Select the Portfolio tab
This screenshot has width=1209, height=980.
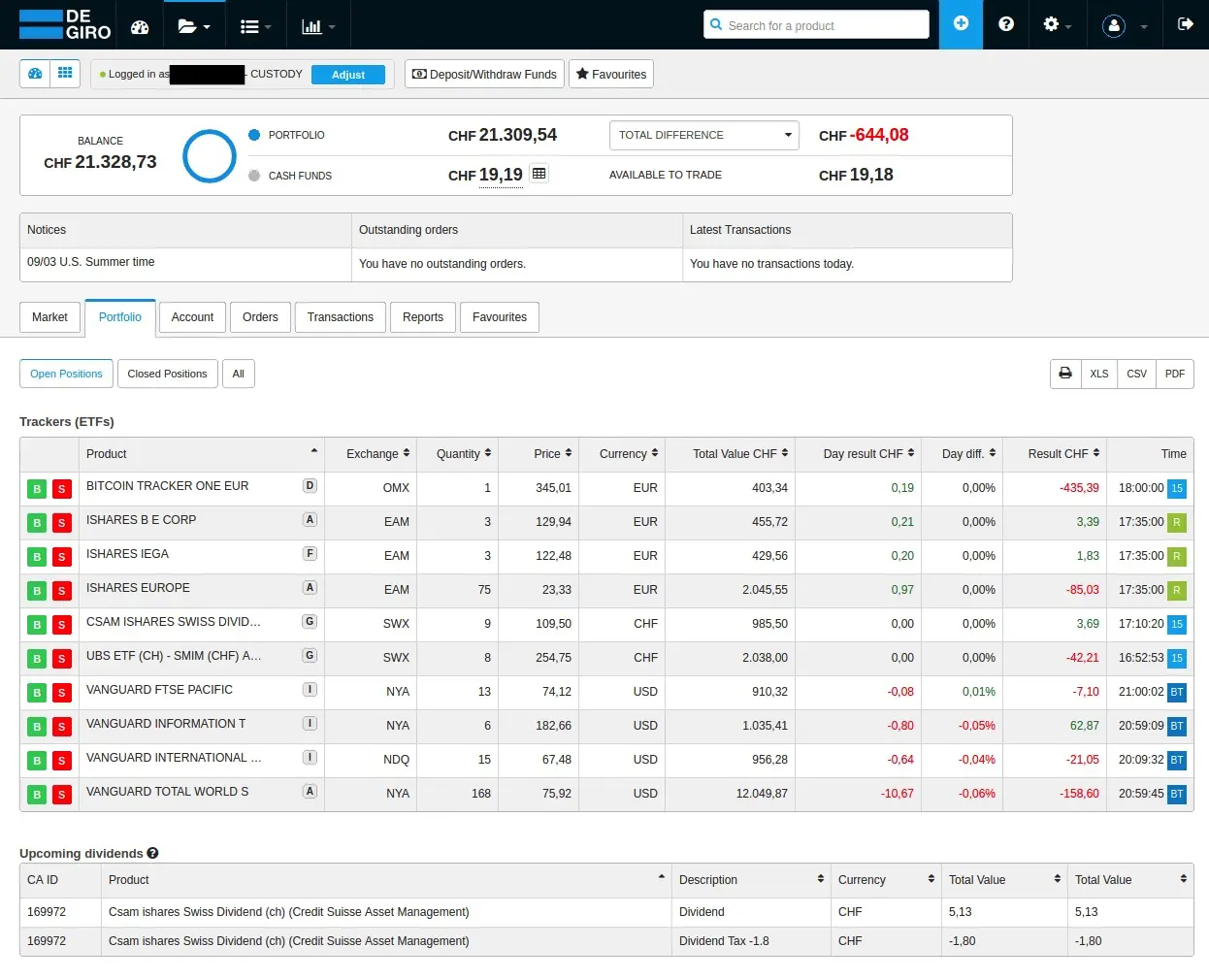pyautogui.click(x=120, y=317)
